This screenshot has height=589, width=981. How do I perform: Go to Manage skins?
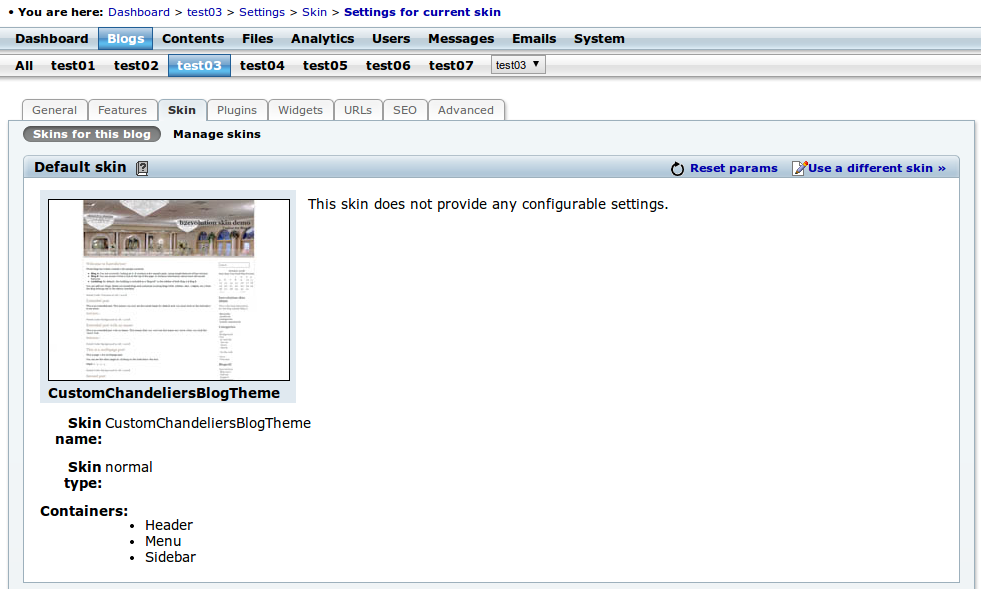click(x=217, y=134)
